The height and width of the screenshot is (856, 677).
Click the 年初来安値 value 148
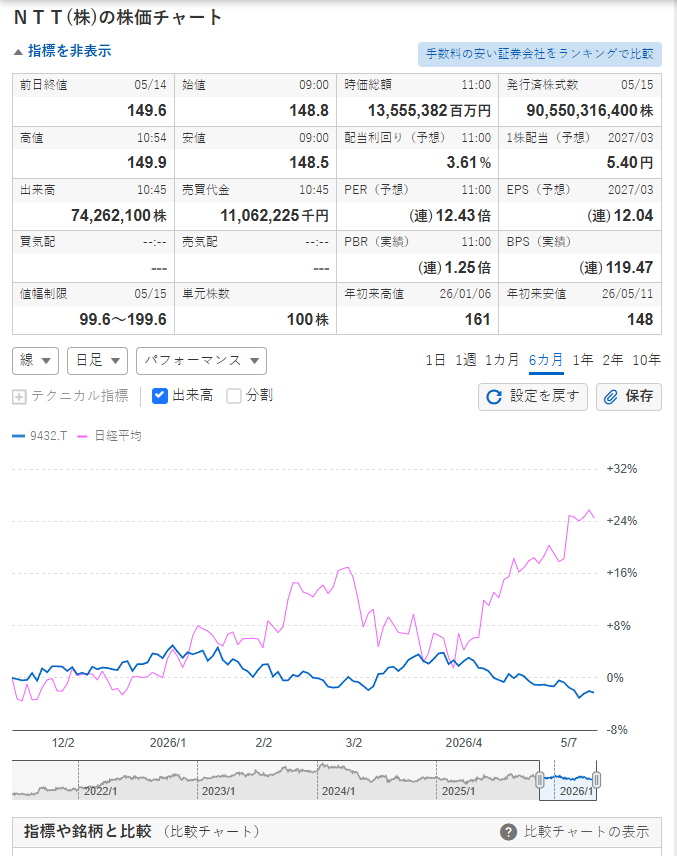coord(640,319)
